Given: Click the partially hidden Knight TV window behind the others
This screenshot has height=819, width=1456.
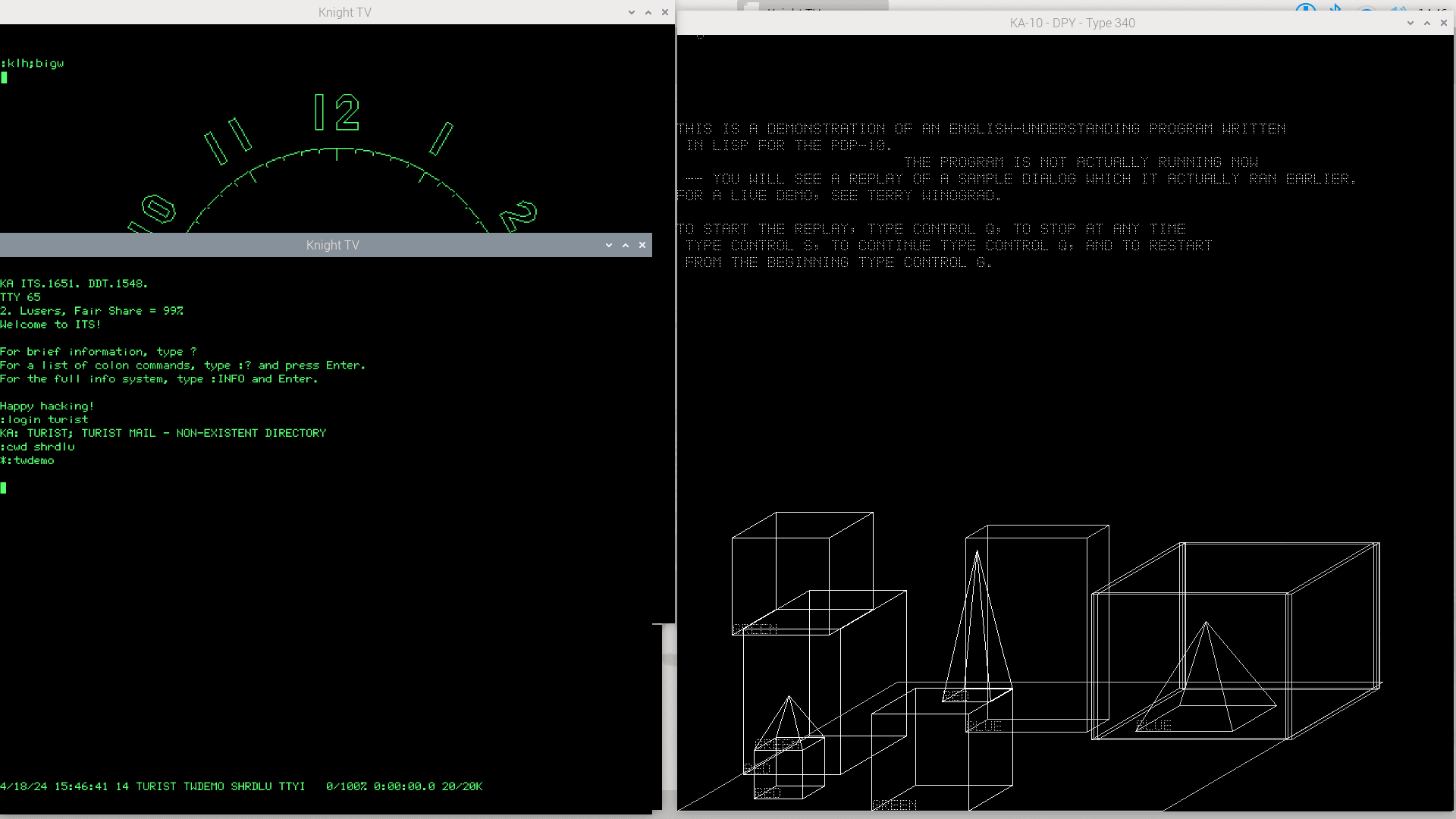Looking at the screenshot, I should pos(792,11).
